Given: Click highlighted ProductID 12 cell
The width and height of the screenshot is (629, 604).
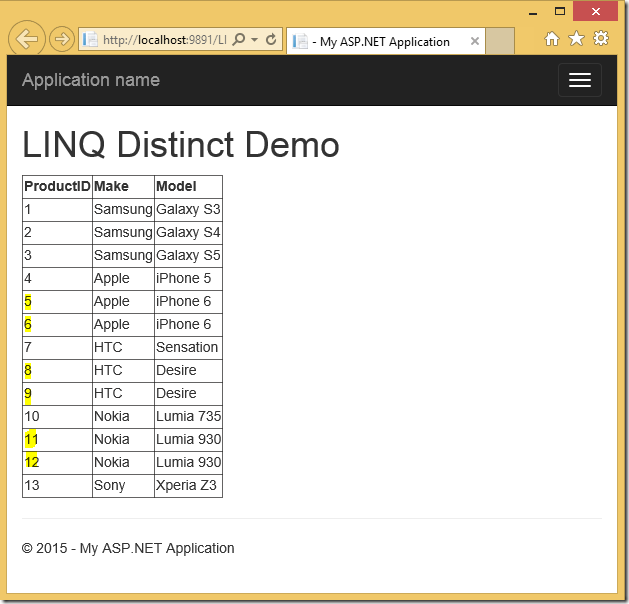Looking at the screenshot, I should coord(57,462).
